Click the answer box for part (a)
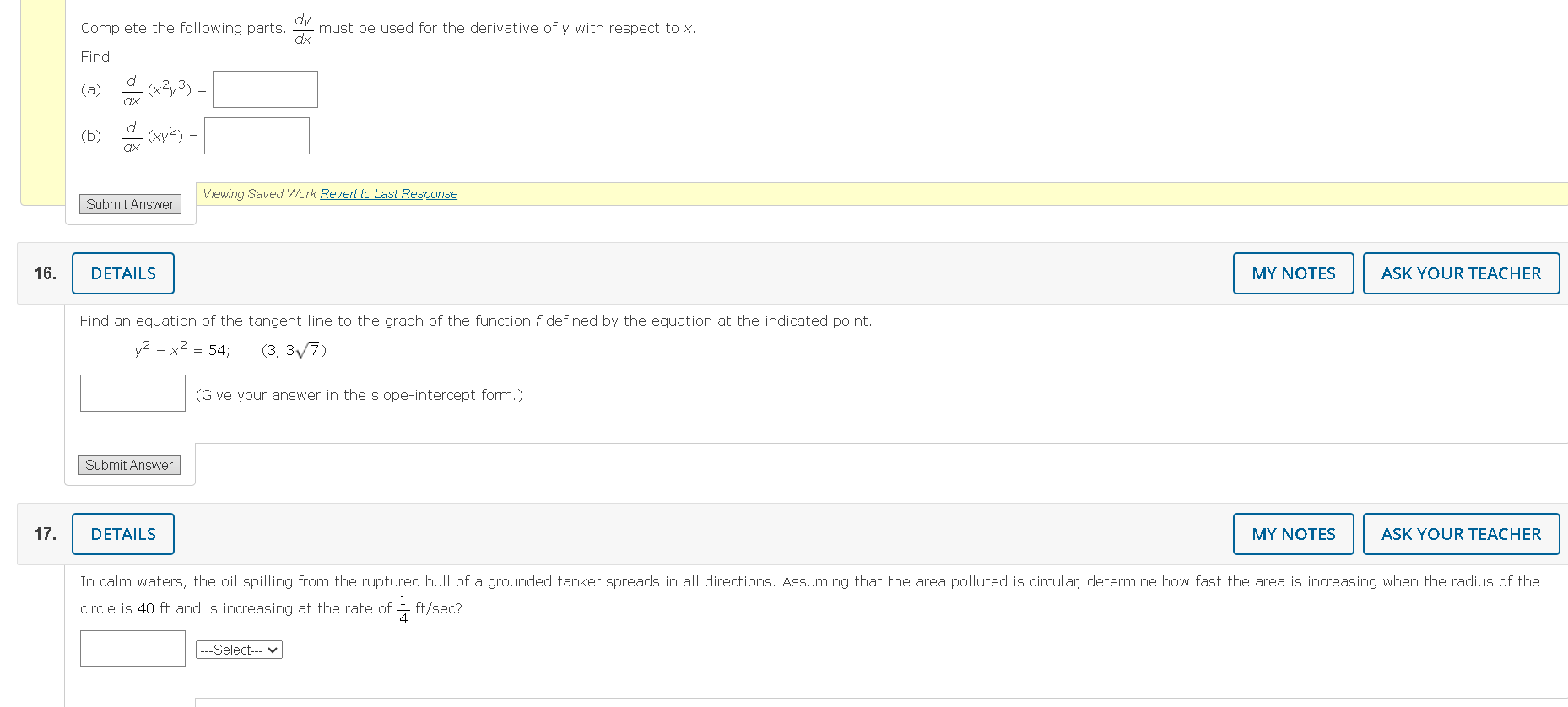The width and height of the screenshot is (1568, 707). [264, 89]
